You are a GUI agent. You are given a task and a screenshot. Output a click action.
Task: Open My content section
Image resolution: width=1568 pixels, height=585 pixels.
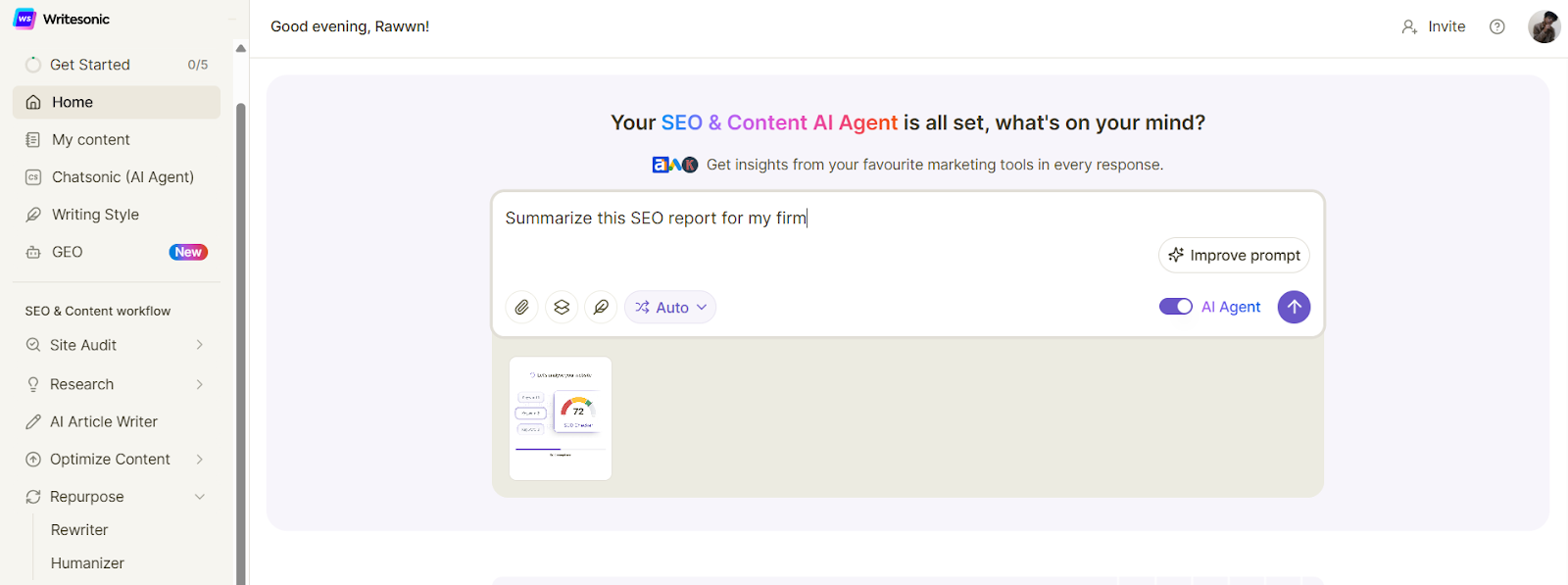(117, 139)
